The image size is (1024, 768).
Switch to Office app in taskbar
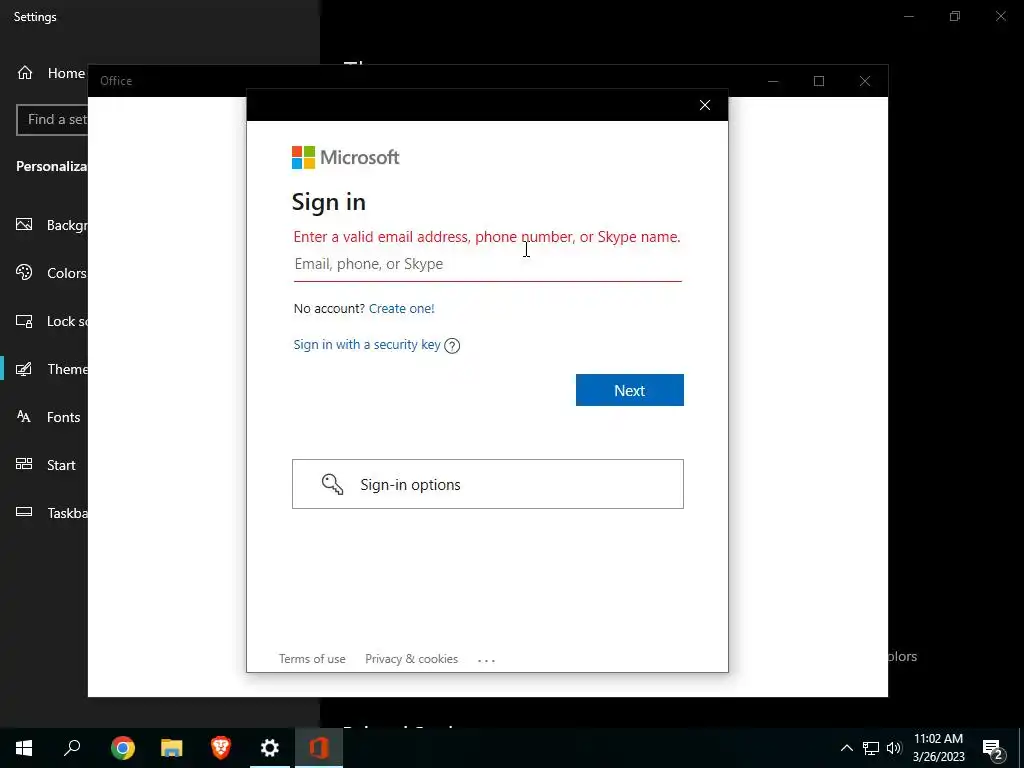click(x=319, y=748)
